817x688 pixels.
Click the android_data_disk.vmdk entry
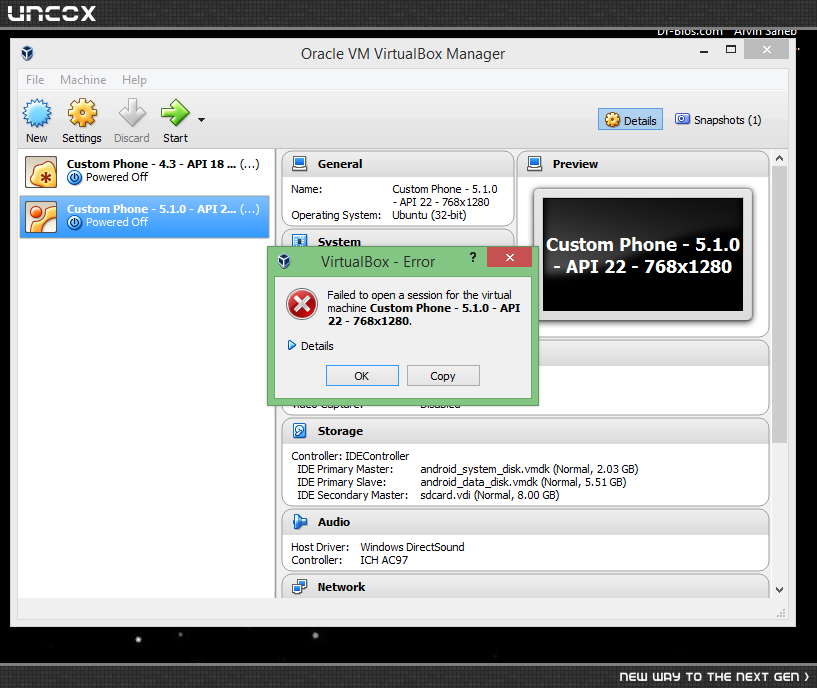[523, 482]
